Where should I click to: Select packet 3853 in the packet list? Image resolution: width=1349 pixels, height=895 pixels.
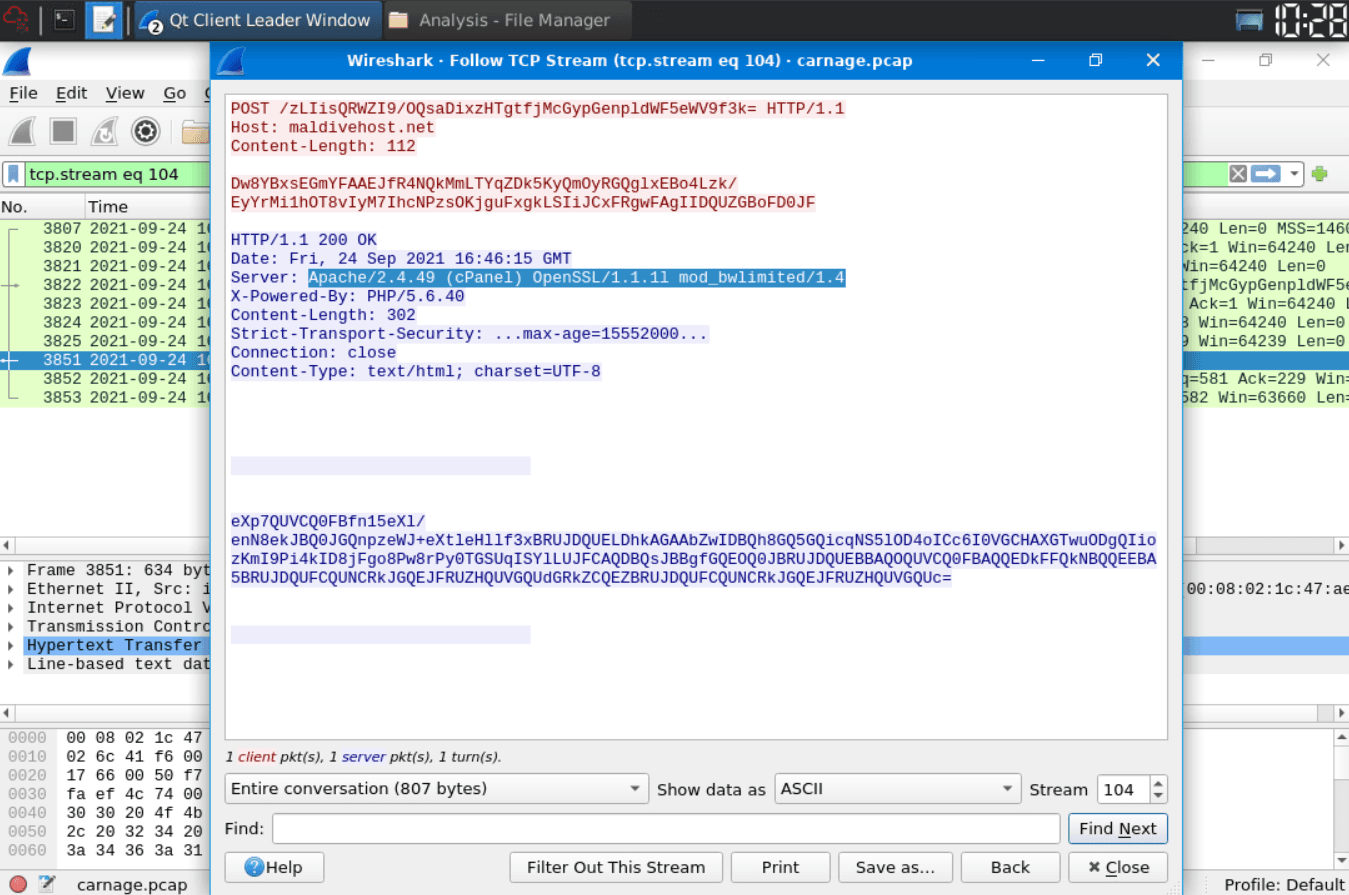click(x=105, y=398)
